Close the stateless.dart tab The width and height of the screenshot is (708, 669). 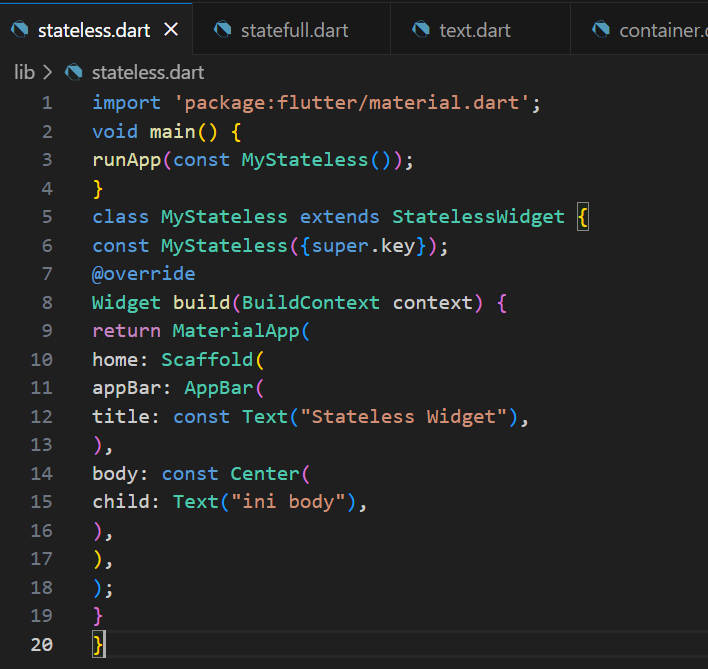pyautogui.click(x=171, y=30)
